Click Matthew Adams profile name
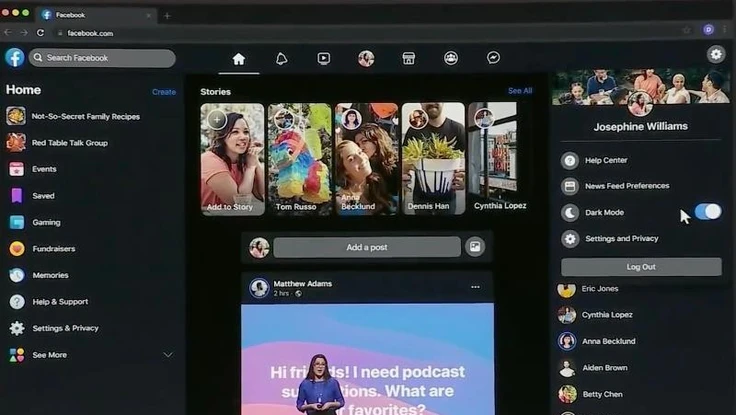The height and width of the screenshot is (415, 736). click(x=303, y=284)
